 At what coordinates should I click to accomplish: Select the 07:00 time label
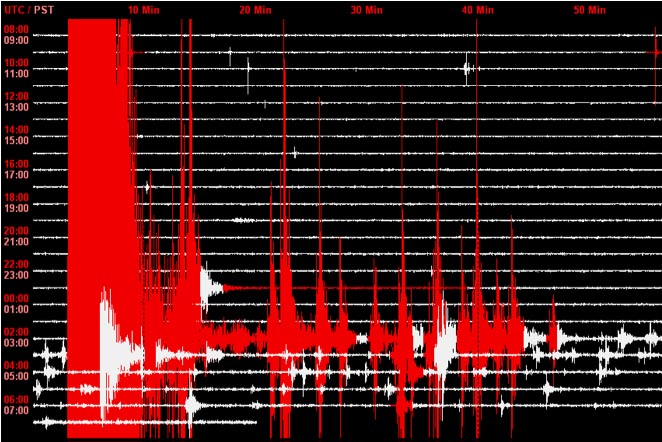coord(16,410)
